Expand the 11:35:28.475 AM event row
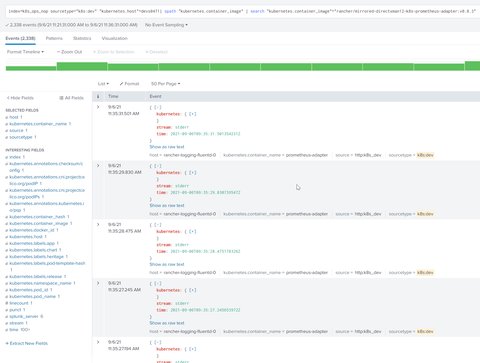 (x=98, y=224)
